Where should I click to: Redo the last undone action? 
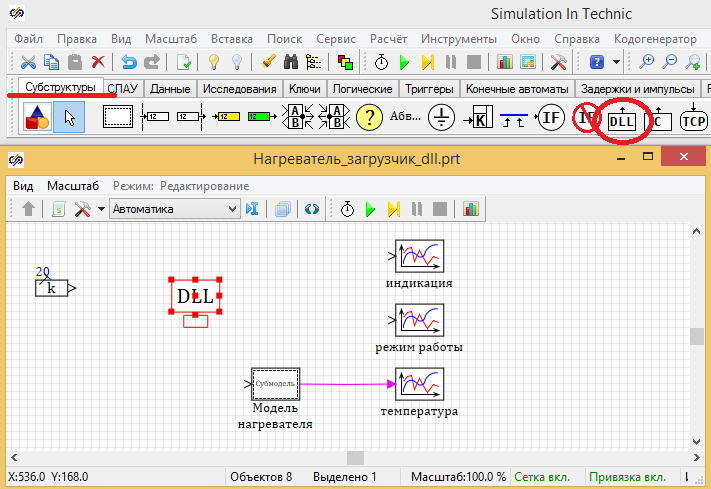(x=152, y=62)
